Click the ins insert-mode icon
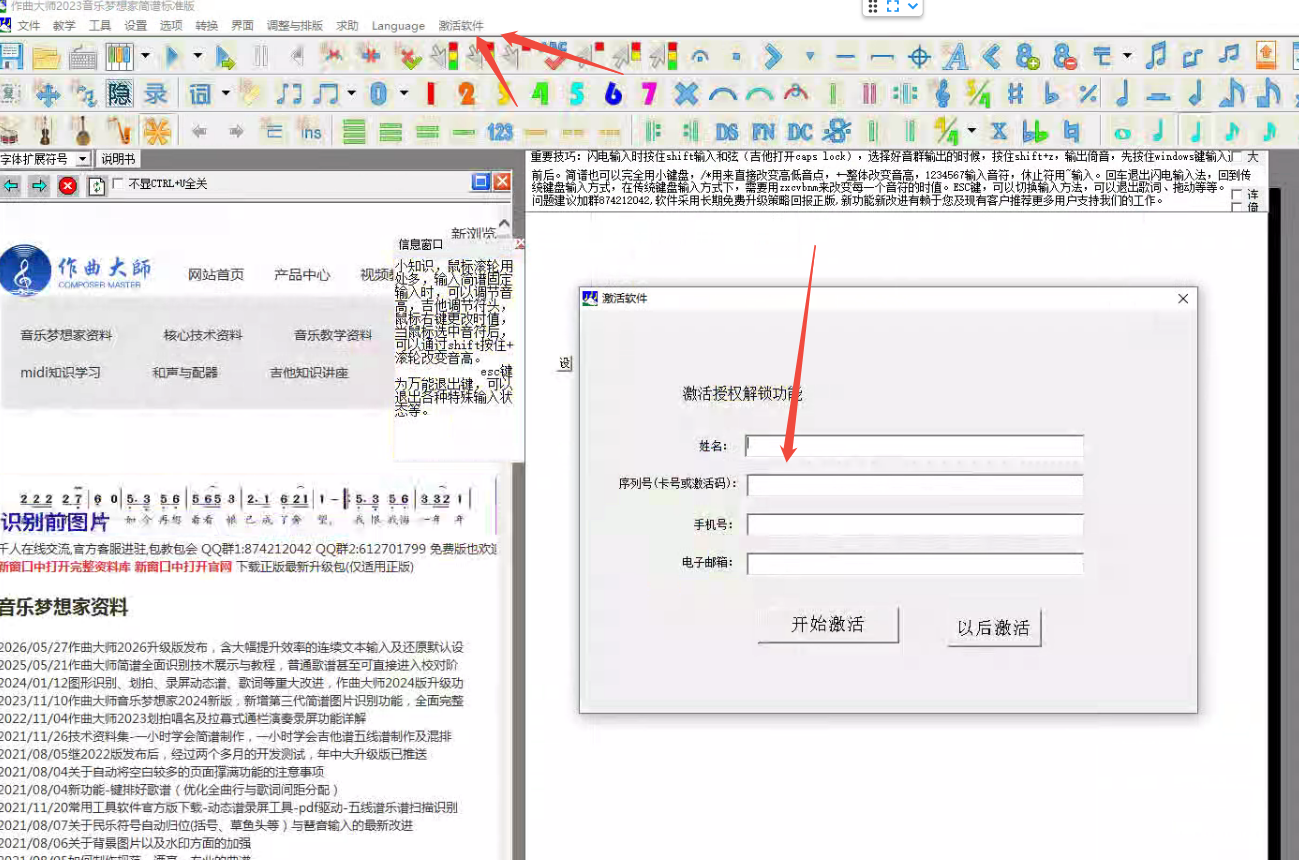Image resolution: width=1299 pixels, height=860 pixels. click(x=313, y=131)
